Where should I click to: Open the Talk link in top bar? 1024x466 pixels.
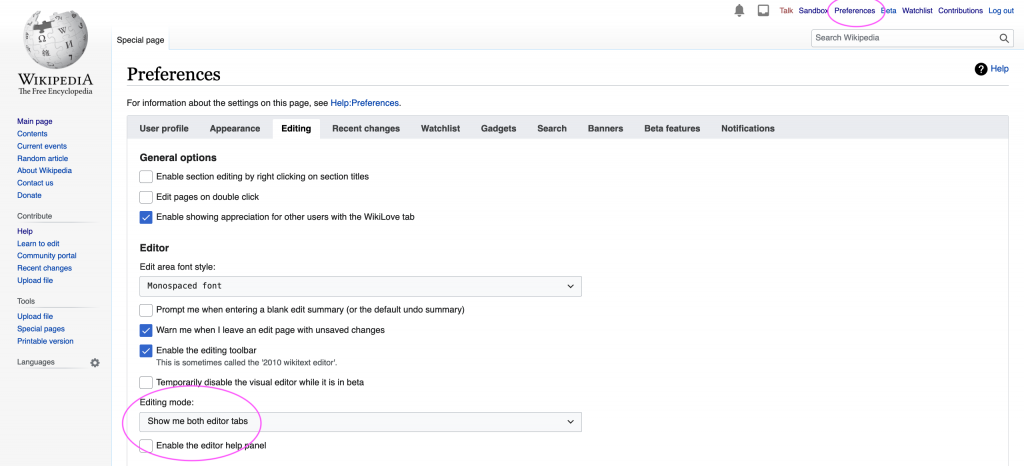786,11
